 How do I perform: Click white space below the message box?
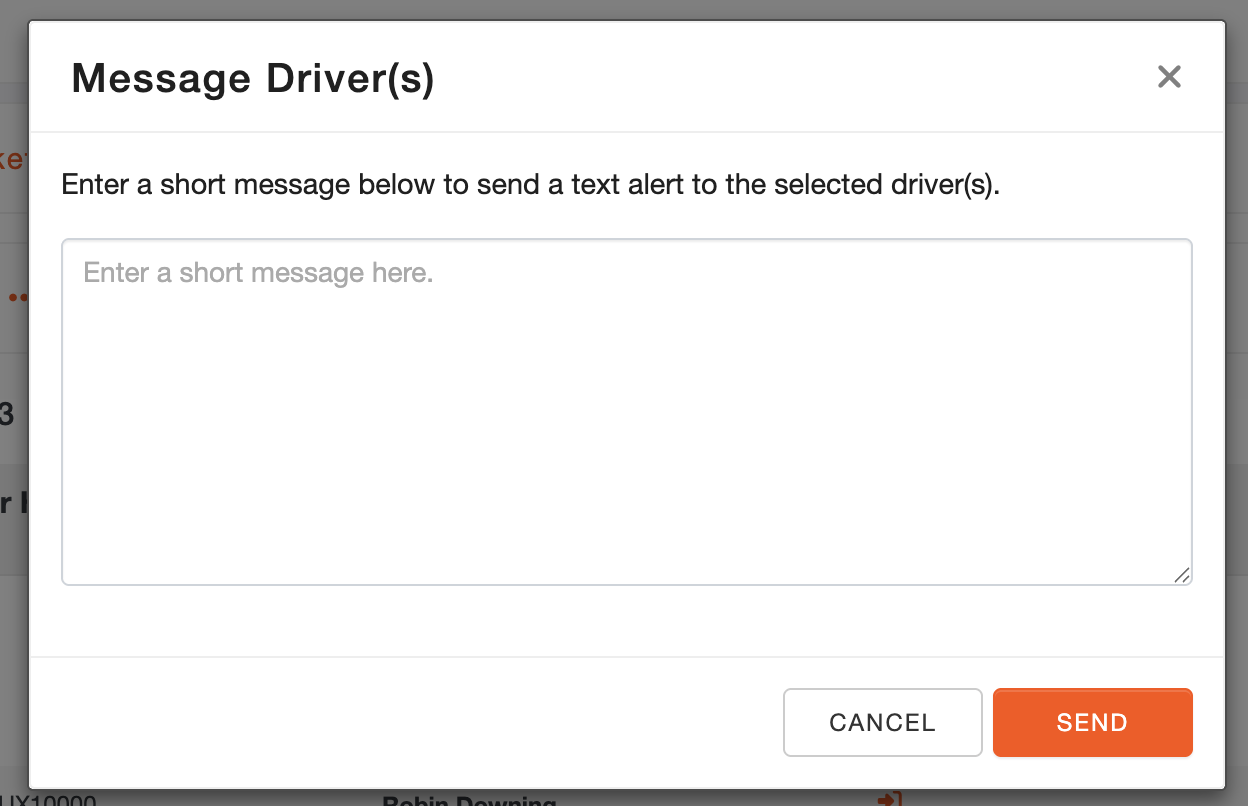626,620
